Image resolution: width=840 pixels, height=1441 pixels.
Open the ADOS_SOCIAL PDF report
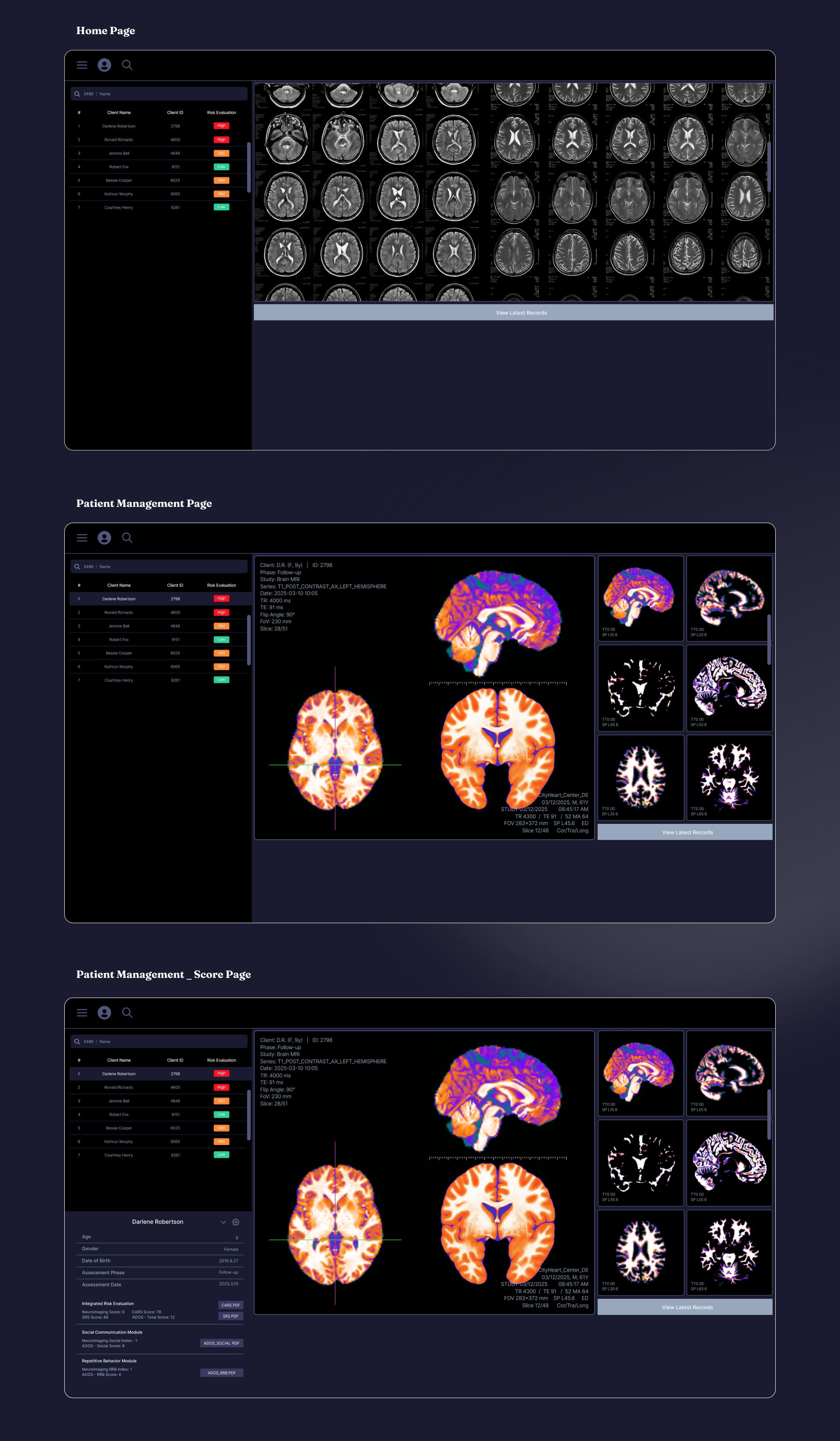click(221, 1343)
